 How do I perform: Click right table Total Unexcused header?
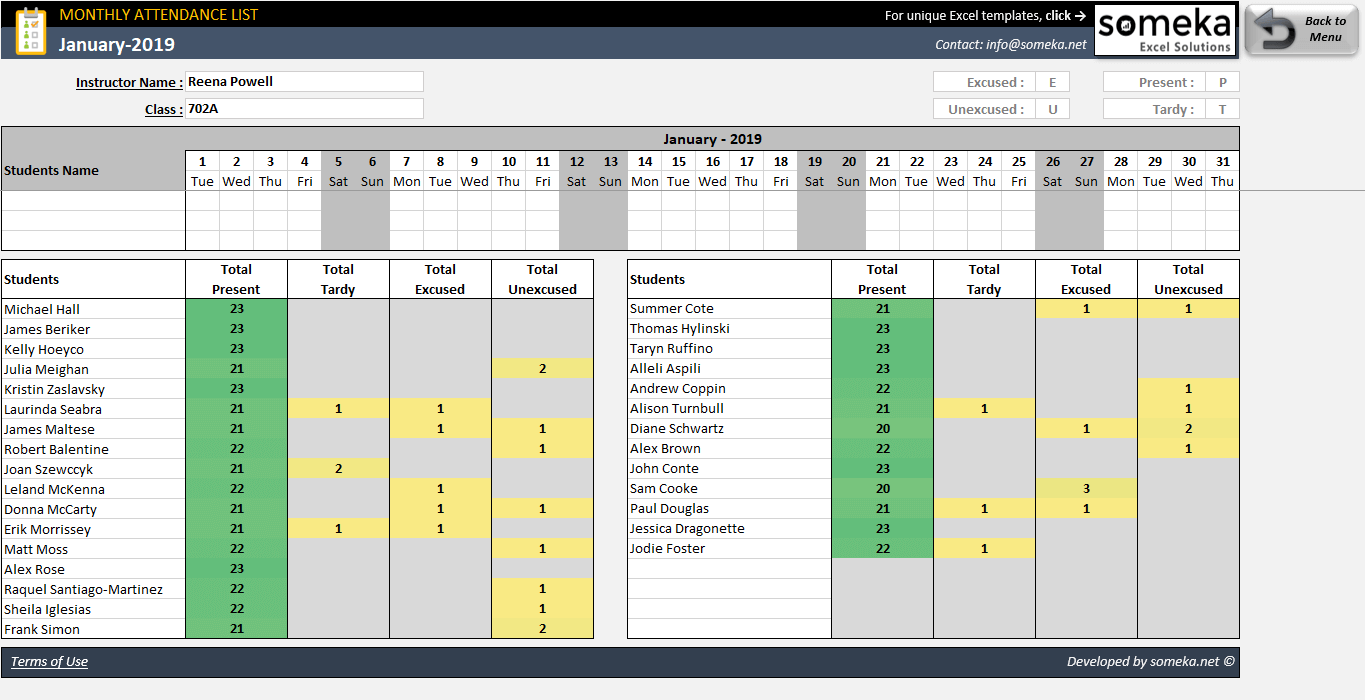(1188, 279)
